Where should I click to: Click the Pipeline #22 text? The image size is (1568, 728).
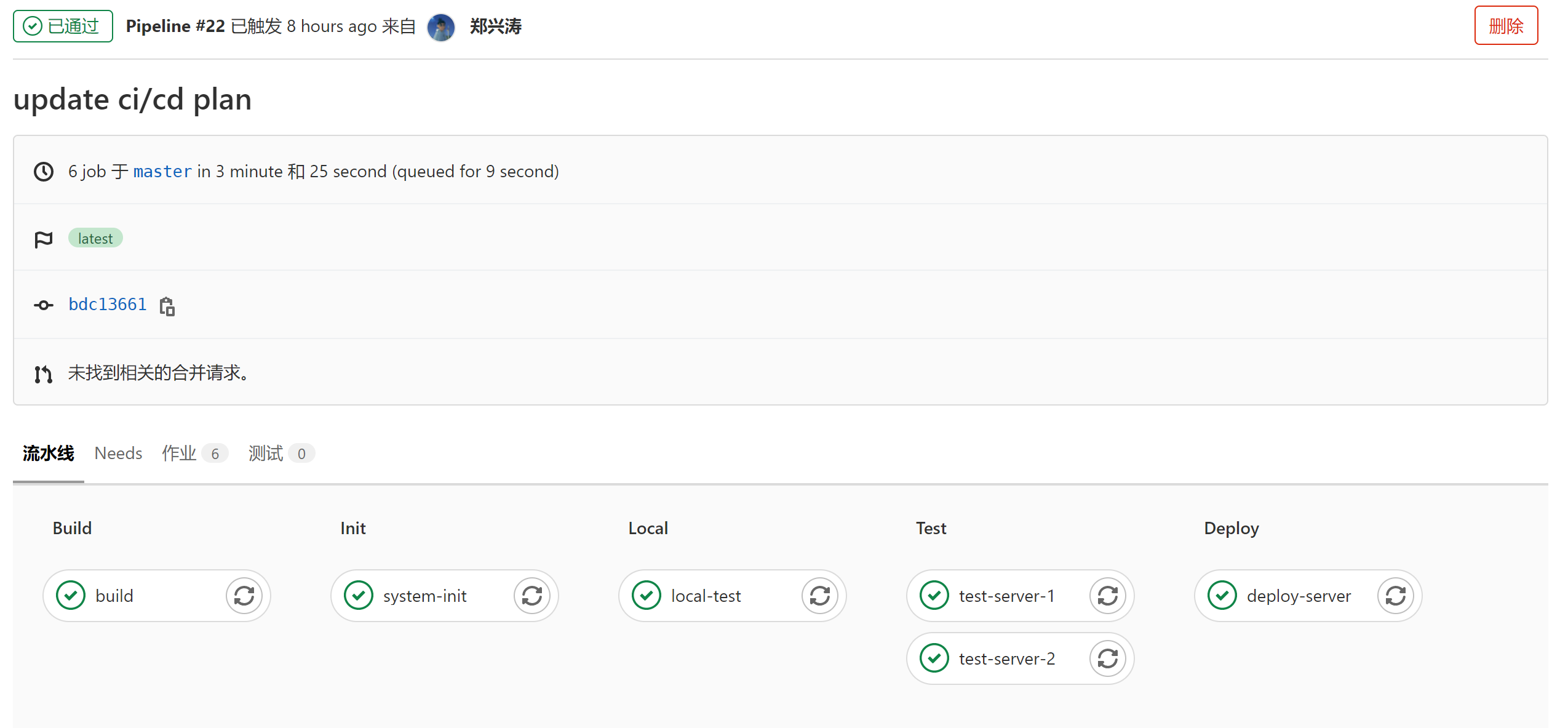(175, 26)
